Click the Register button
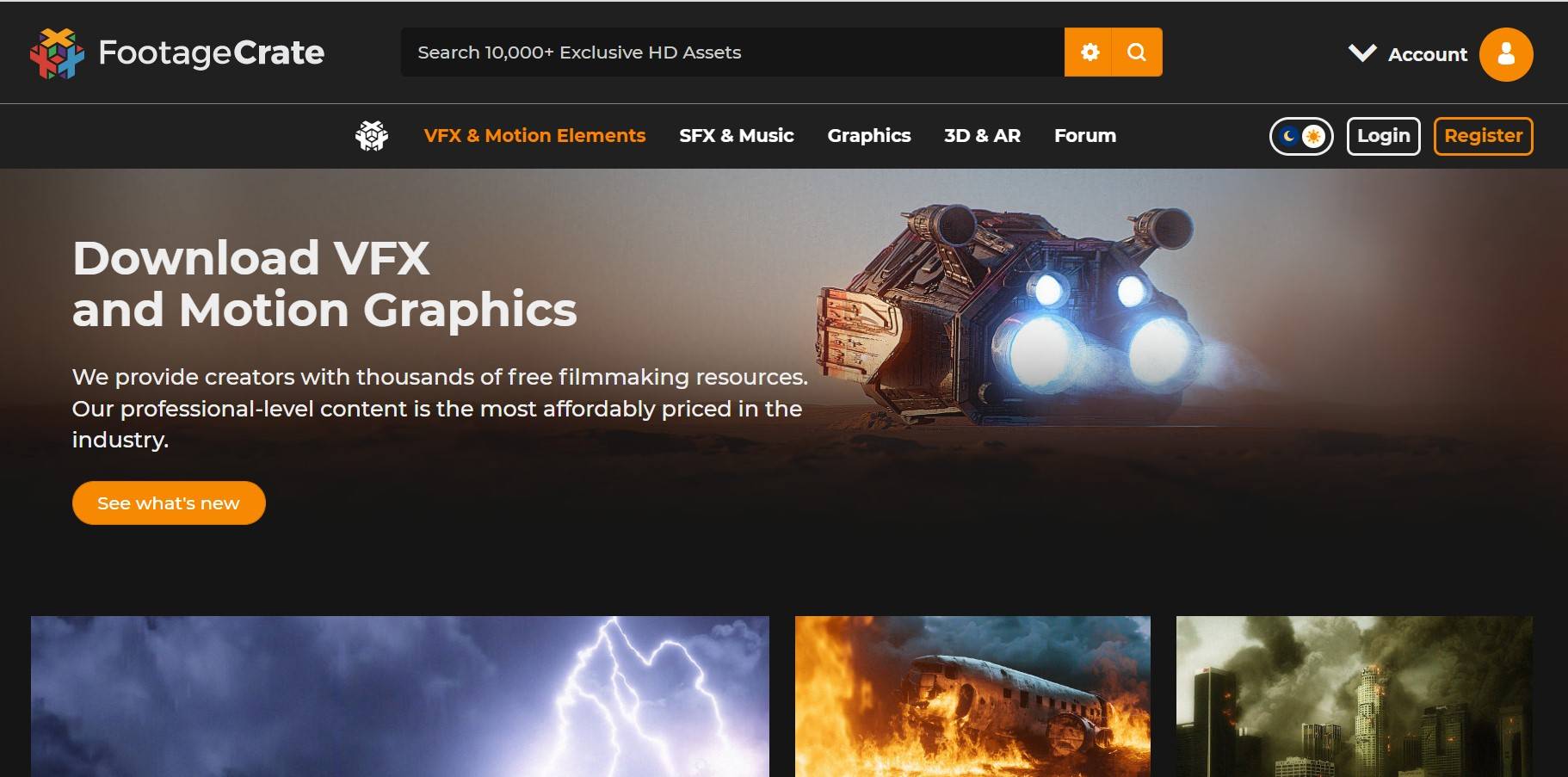The image size is (1568, 777). [x=1483, y=136]
